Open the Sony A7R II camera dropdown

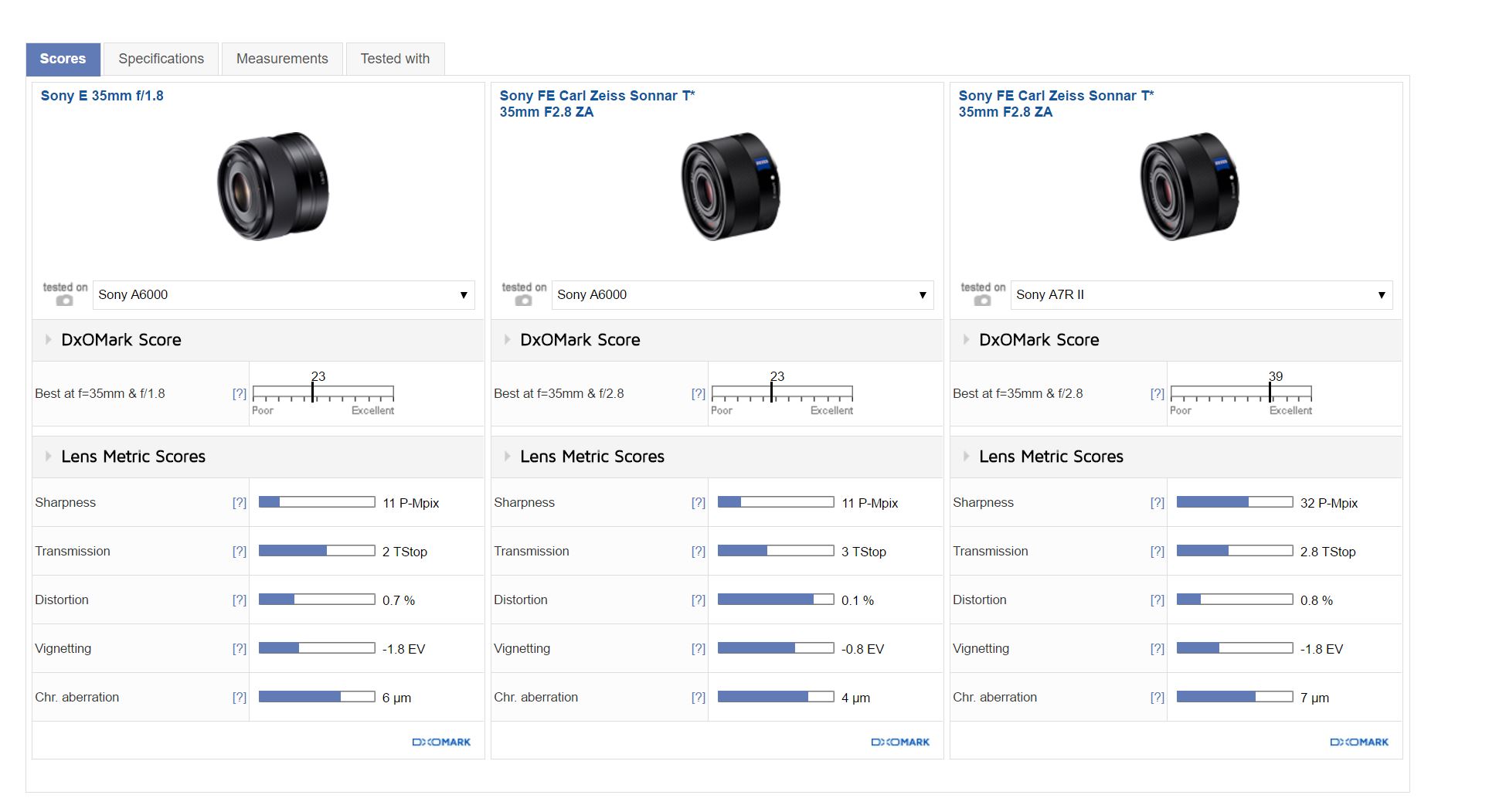click(x=1202, y=295)
